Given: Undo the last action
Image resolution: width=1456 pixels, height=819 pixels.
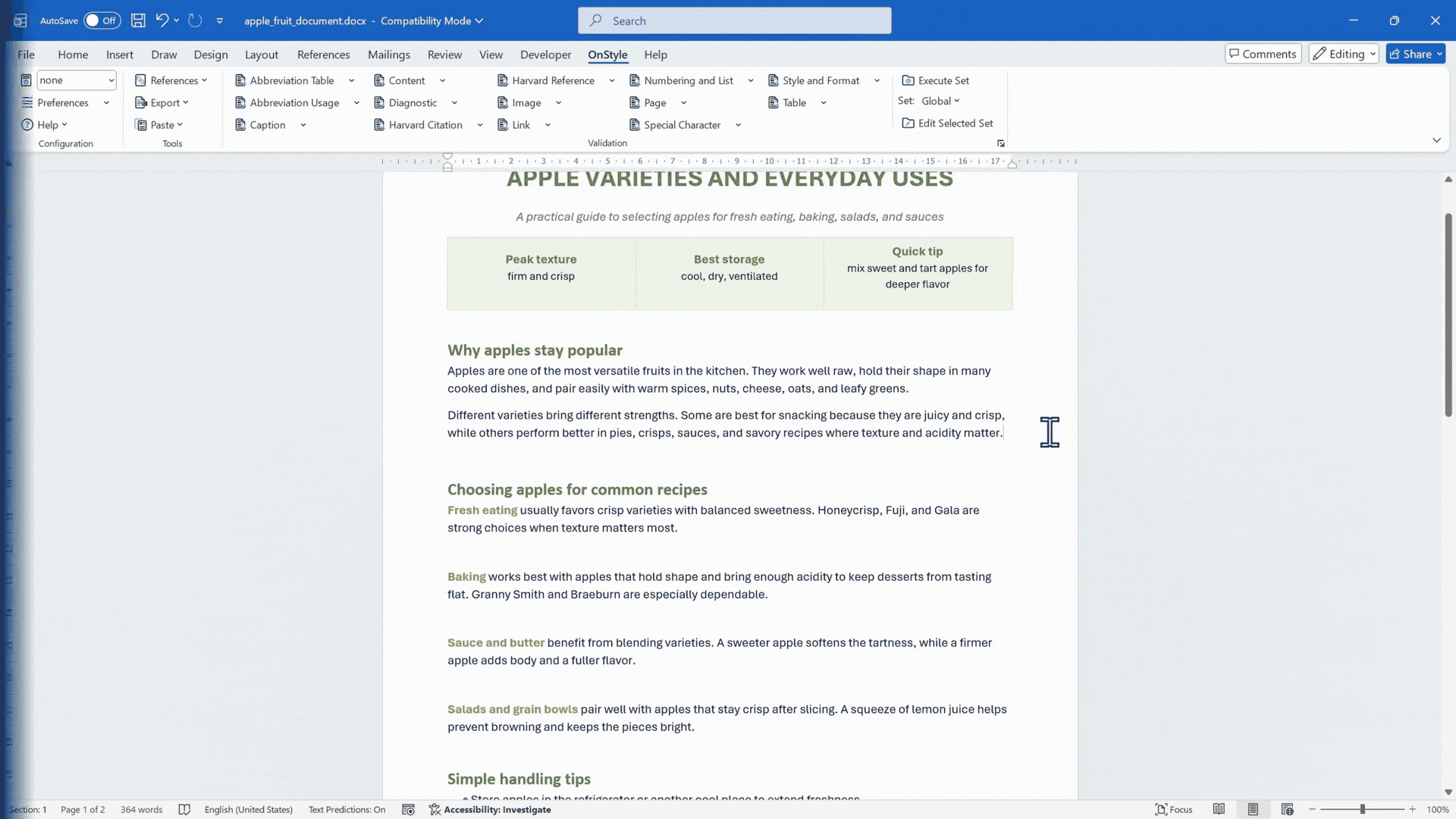Looking at the screenshot, I should point(162,20).
